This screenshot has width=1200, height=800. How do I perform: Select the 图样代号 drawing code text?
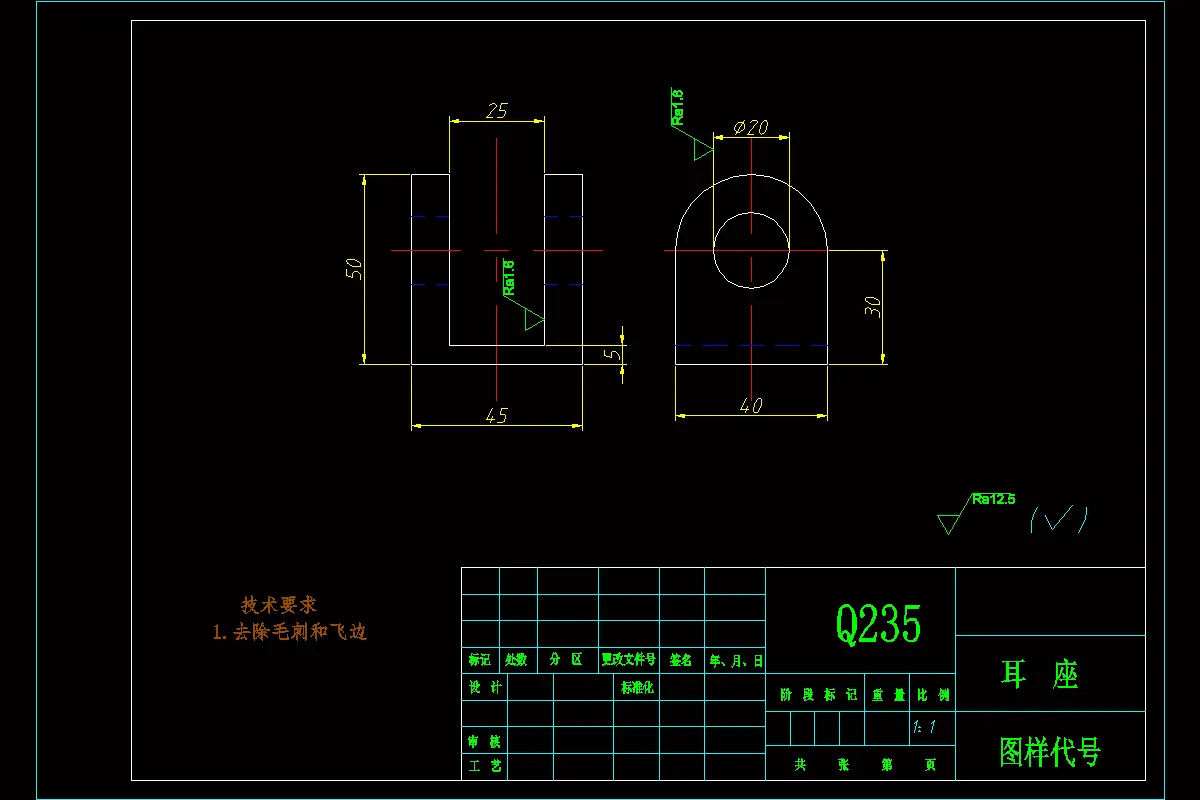[x=1050, y=752]
